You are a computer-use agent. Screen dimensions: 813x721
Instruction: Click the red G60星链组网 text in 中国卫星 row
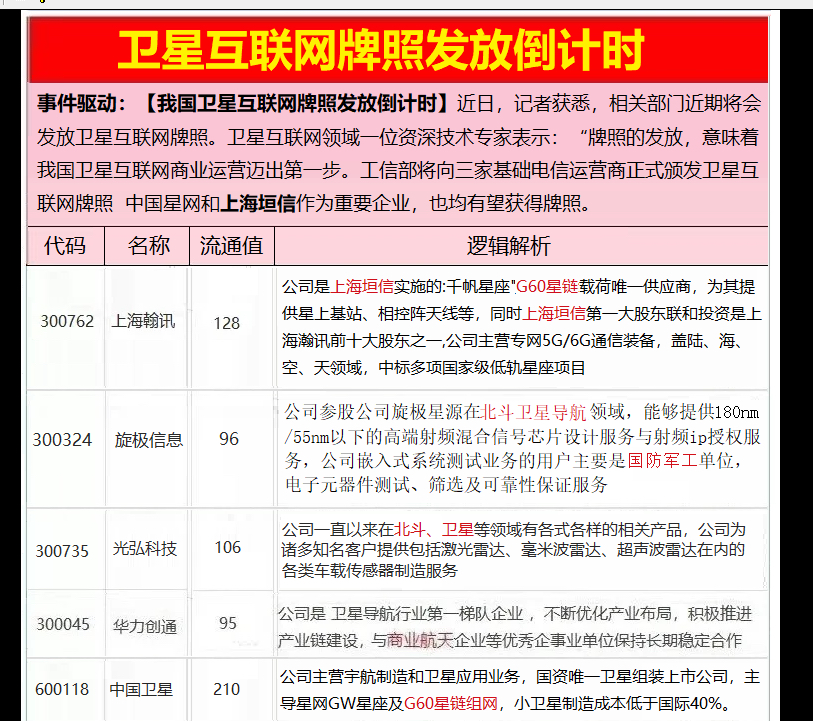451,703
